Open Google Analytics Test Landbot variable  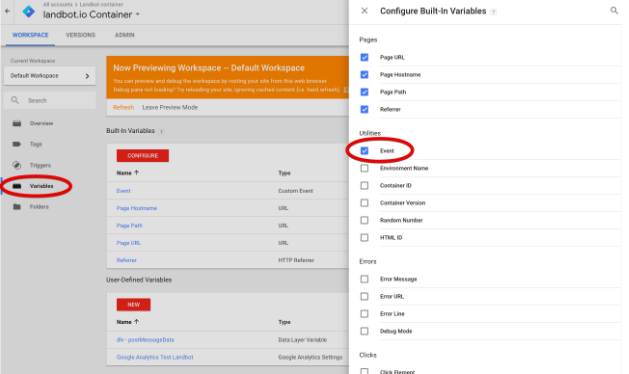[155, 357]
